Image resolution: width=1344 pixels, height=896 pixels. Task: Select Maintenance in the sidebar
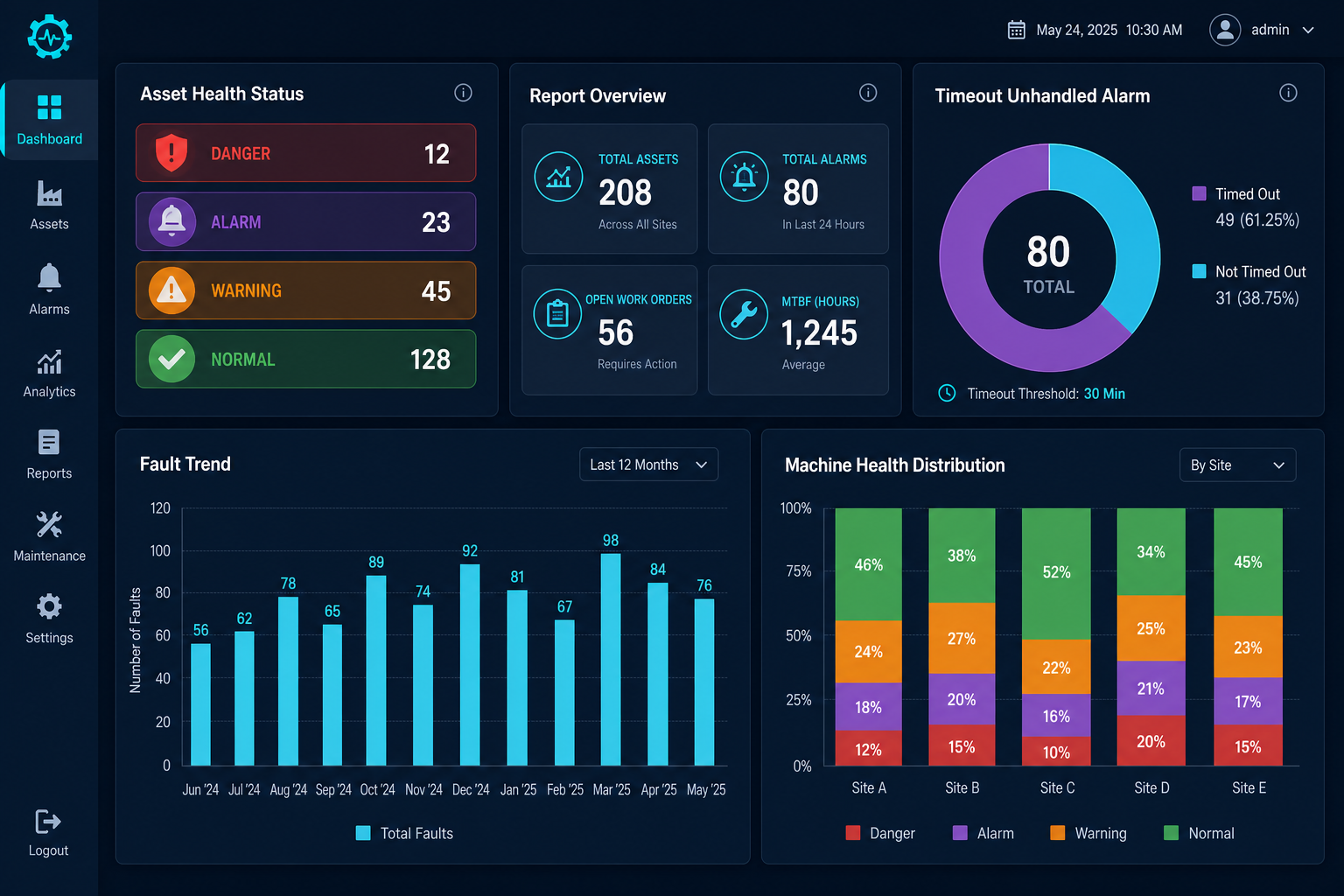[49, 537]
